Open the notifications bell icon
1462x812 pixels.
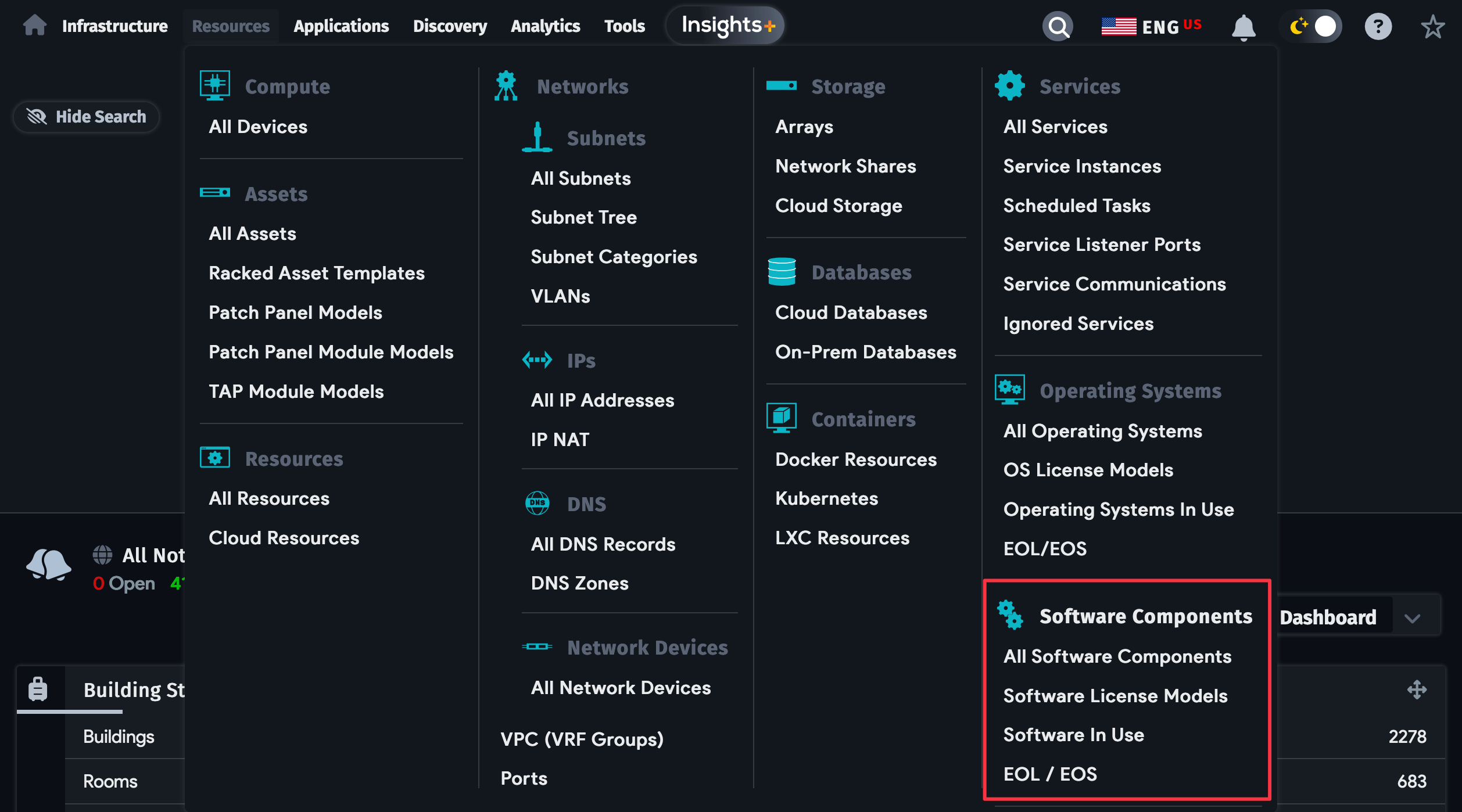coord(1244,27)
